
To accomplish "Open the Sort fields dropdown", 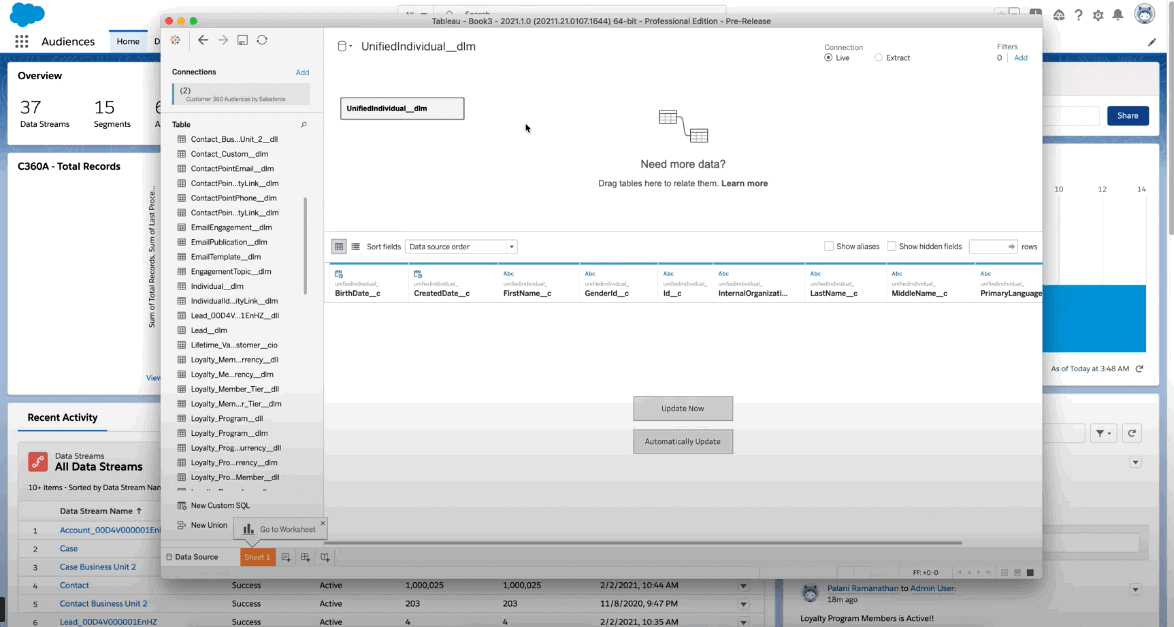I will click(x=461, y=246).
